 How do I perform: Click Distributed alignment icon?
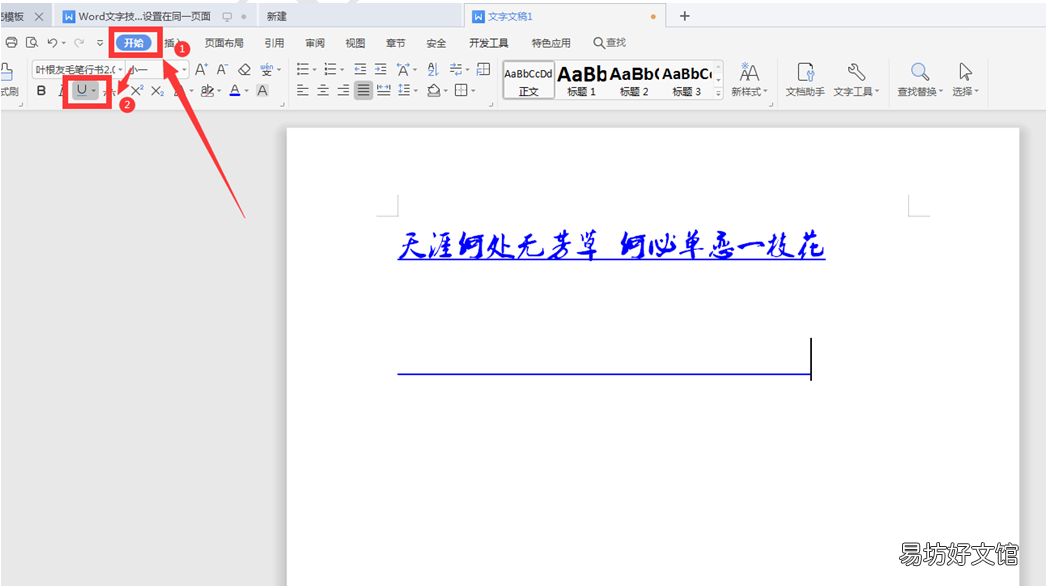384,91
